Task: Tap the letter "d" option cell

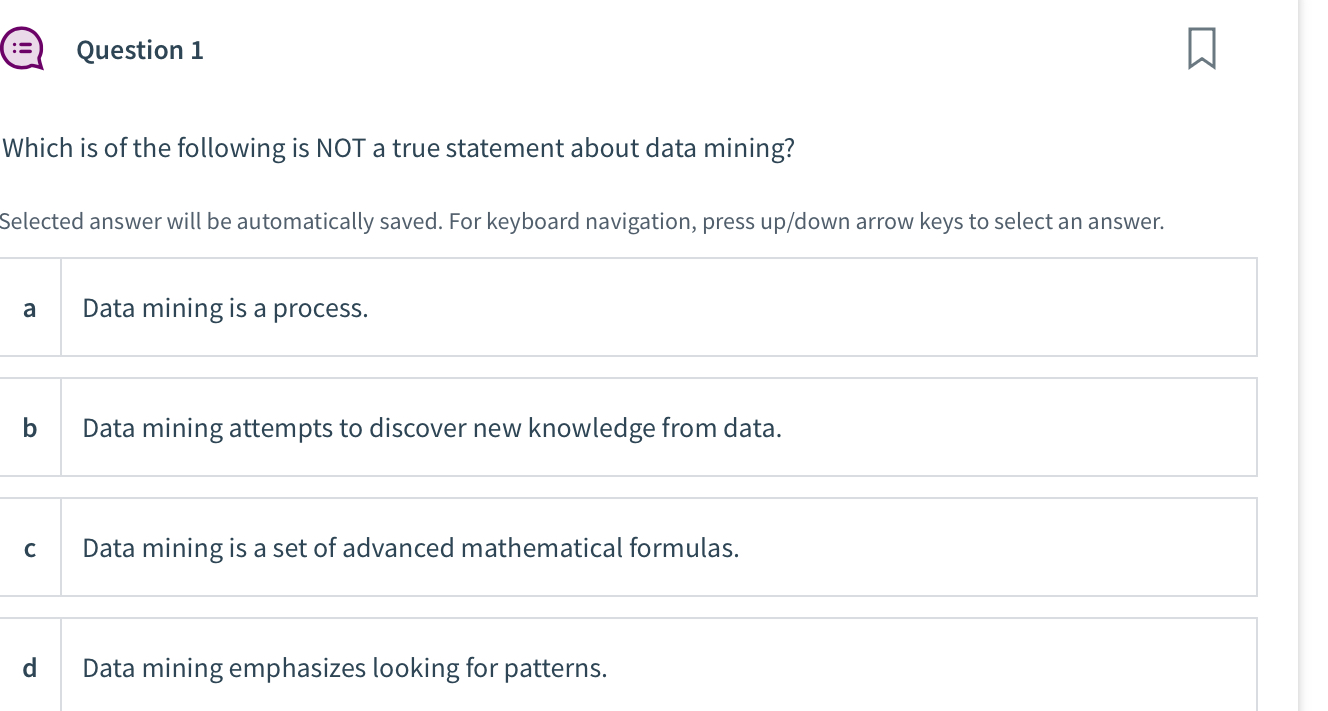Action: click(29, 667)
